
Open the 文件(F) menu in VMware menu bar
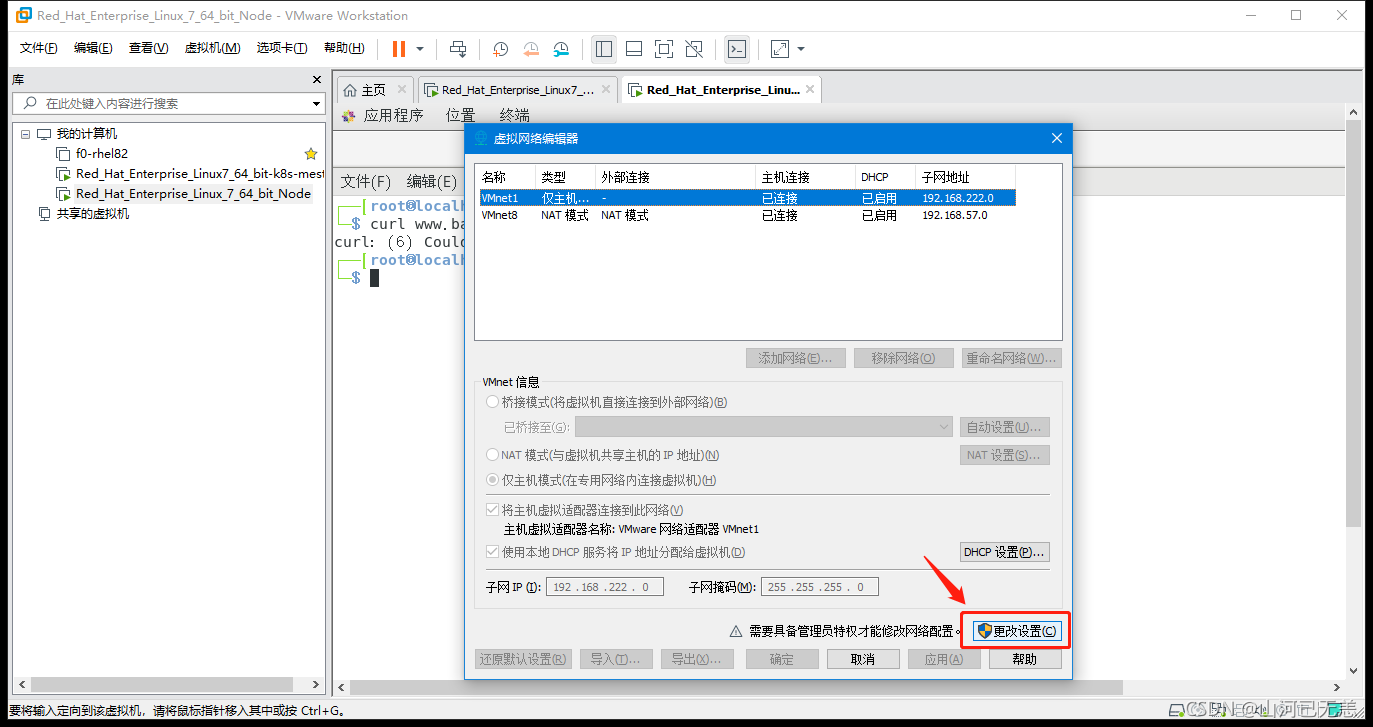(39, 48)
